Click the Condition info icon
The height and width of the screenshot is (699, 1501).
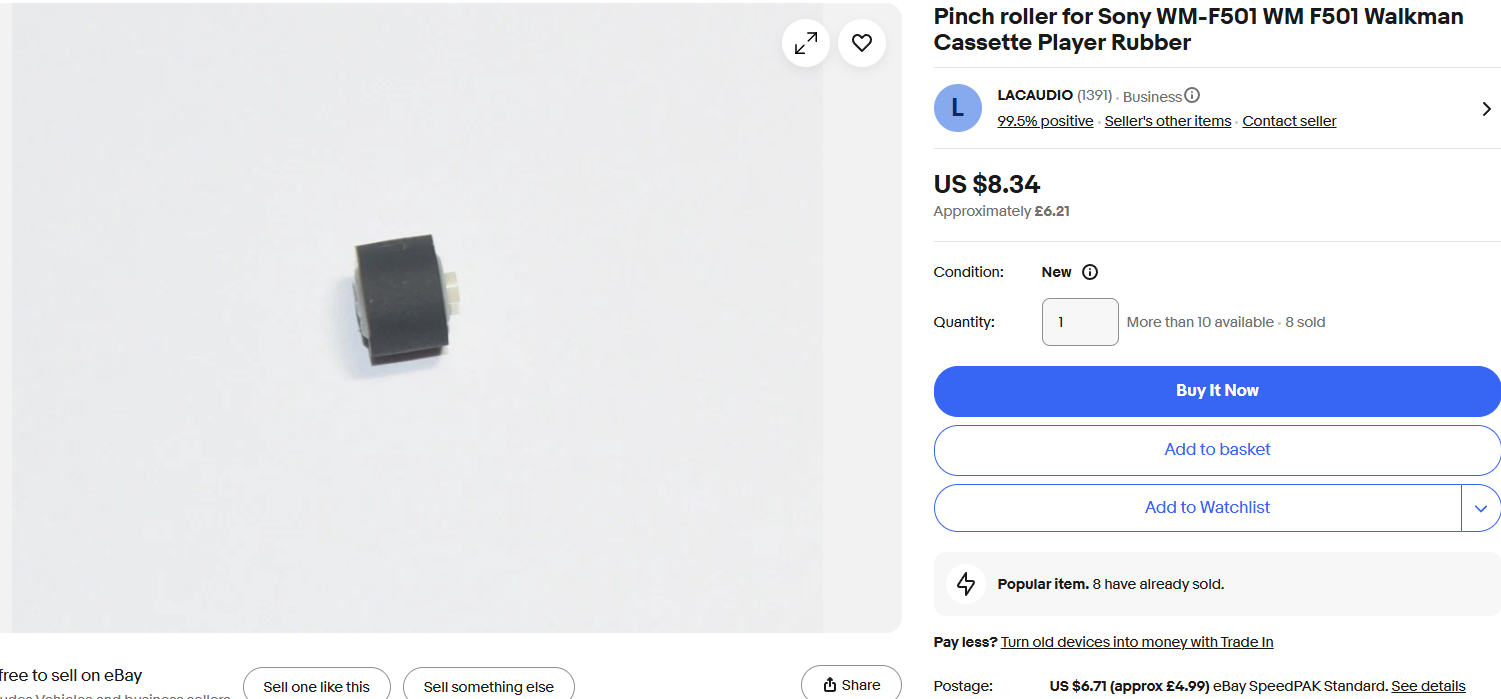pyautogui.click(x=1090, y=272)
